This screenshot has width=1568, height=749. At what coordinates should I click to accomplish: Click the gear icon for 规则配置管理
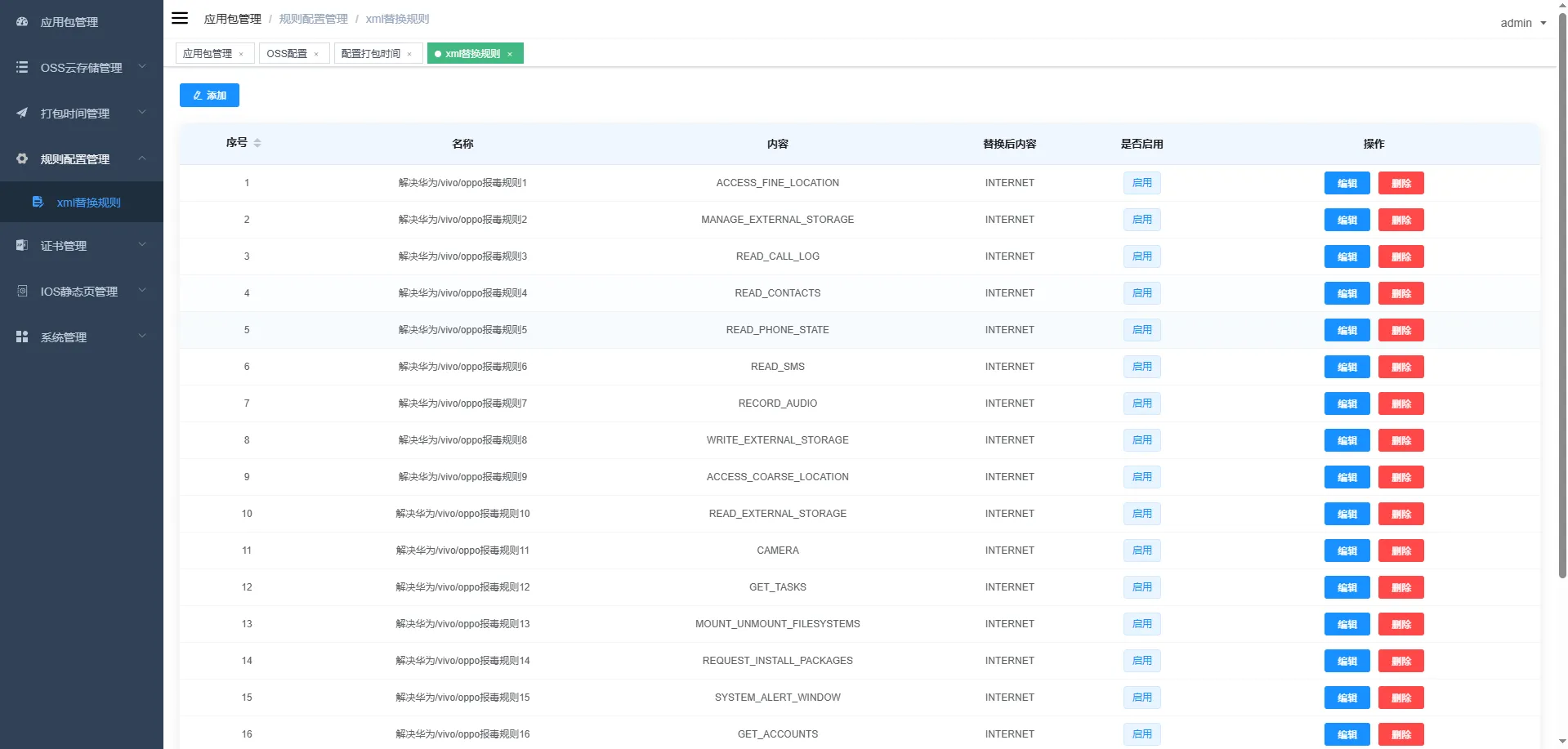(21, 158)
